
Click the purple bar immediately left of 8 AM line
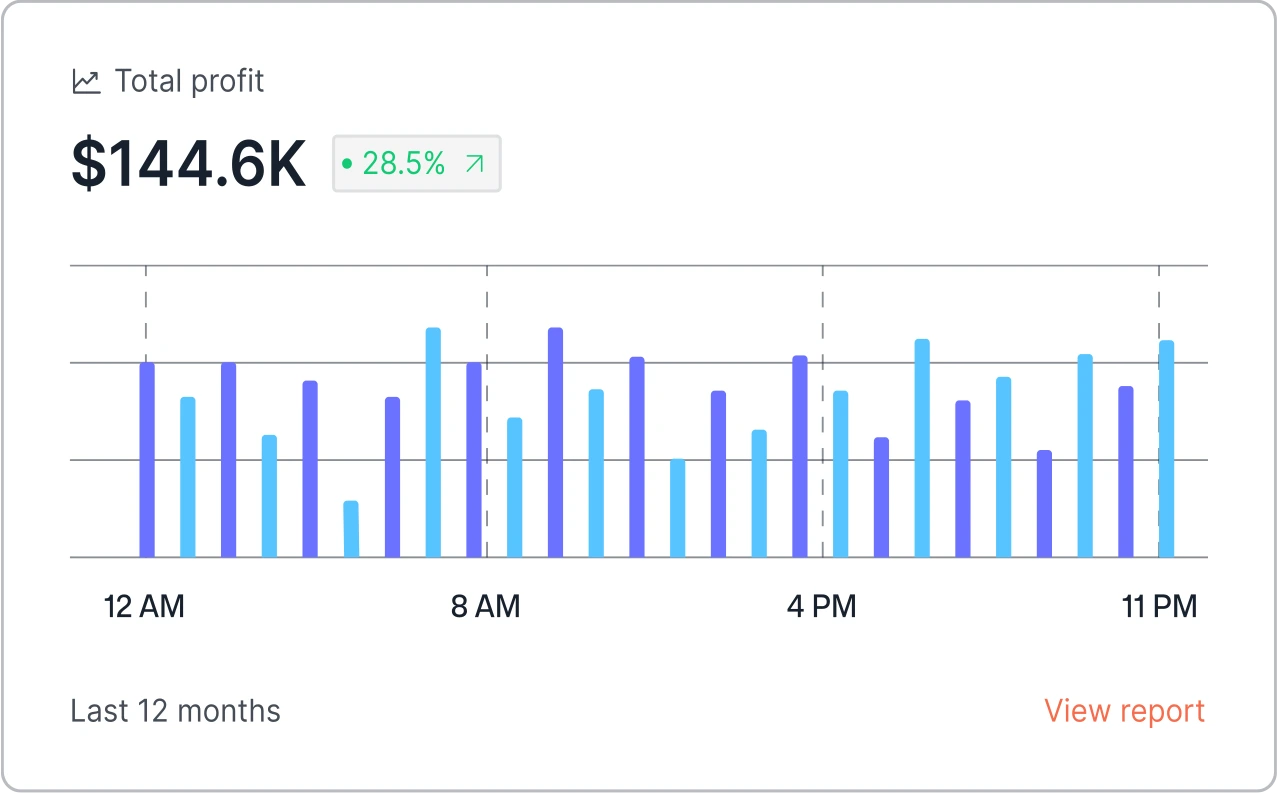tap(473, 460)
